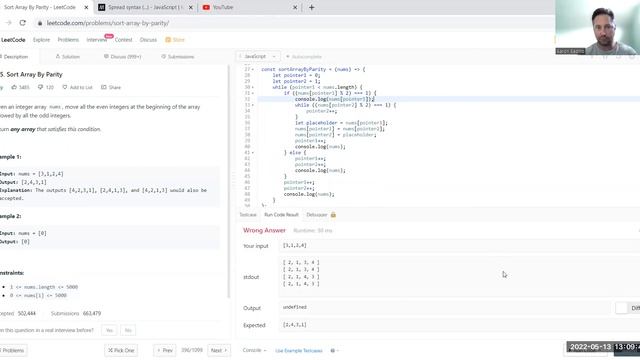Open the Discuss nav item

[x=148, y=40]
